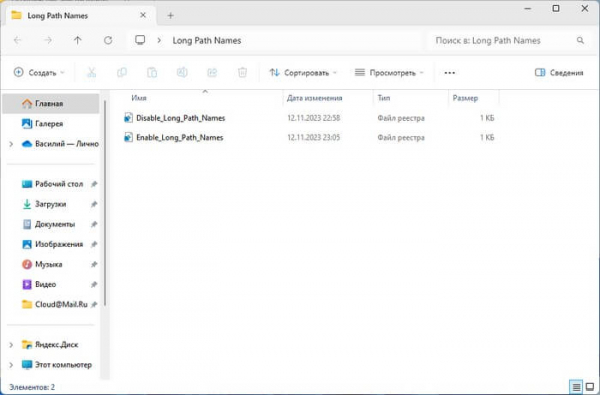The width and height of the screenshot is (600, 395).
Task: Expand the Яндекс.Диск tree node
Action: (x=11, y=345)
